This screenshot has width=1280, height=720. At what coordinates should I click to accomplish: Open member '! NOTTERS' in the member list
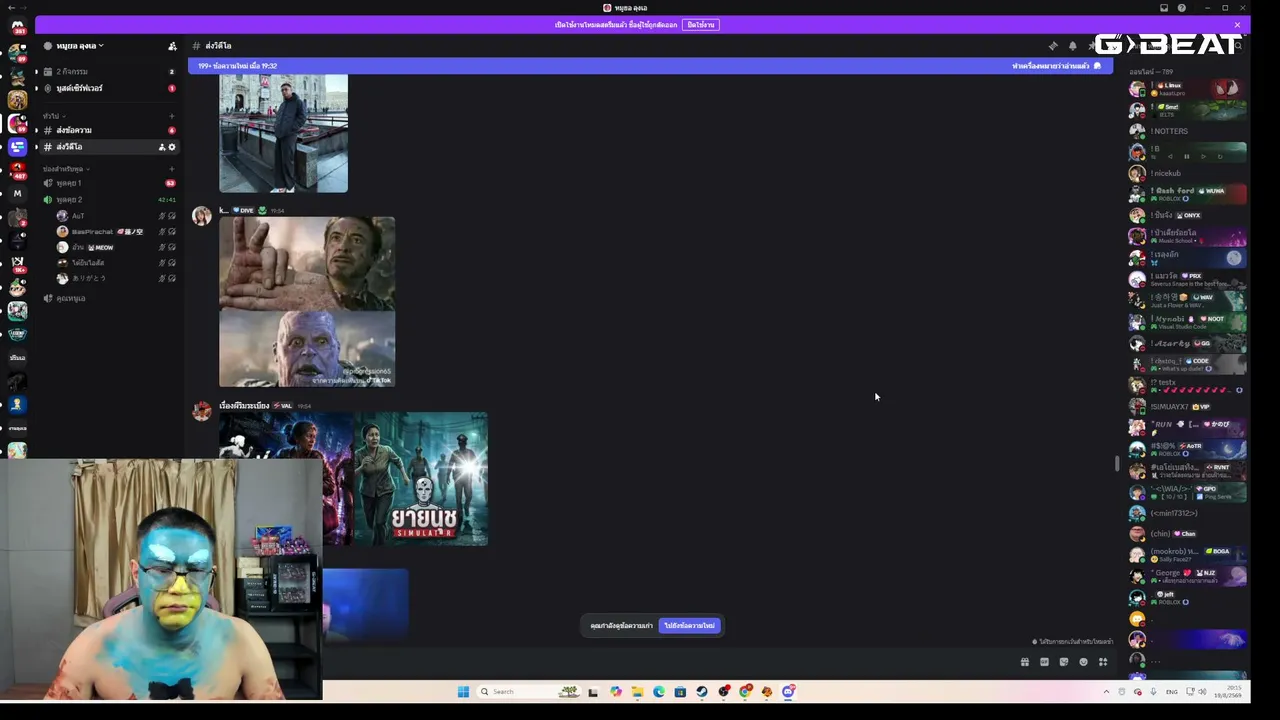[x=1188, y=131]
